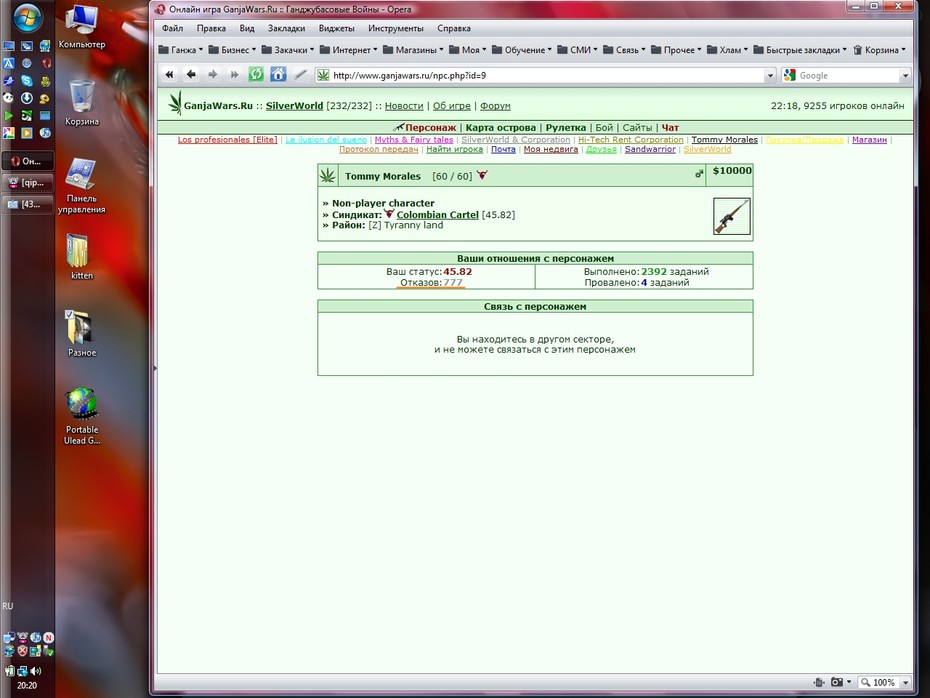Screen dimensions: 930x698
Task: Open the Об игре link
Action: click(x=451, y=106)
